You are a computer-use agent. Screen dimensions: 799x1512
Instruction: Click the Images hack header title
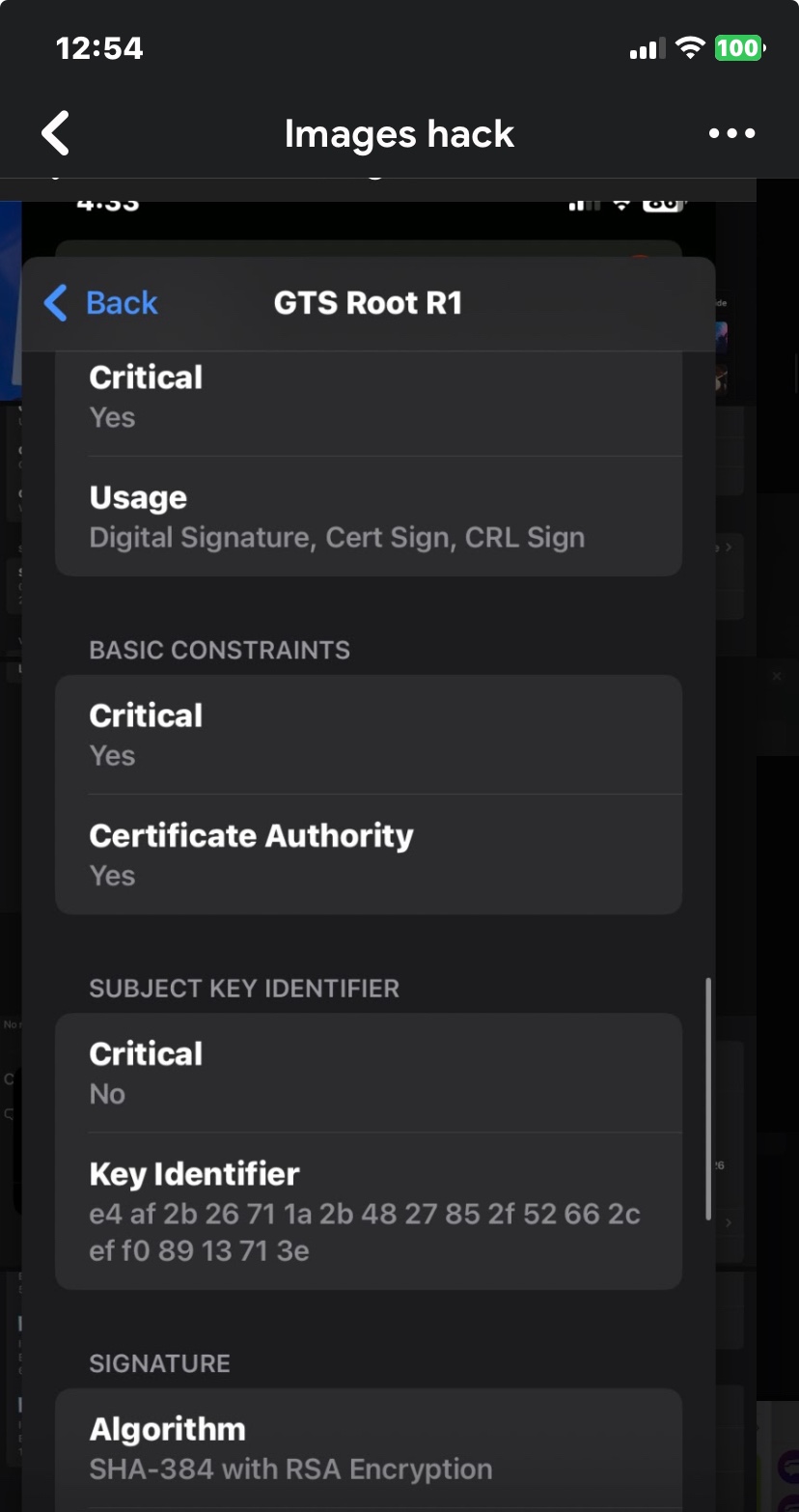(399, 133)
